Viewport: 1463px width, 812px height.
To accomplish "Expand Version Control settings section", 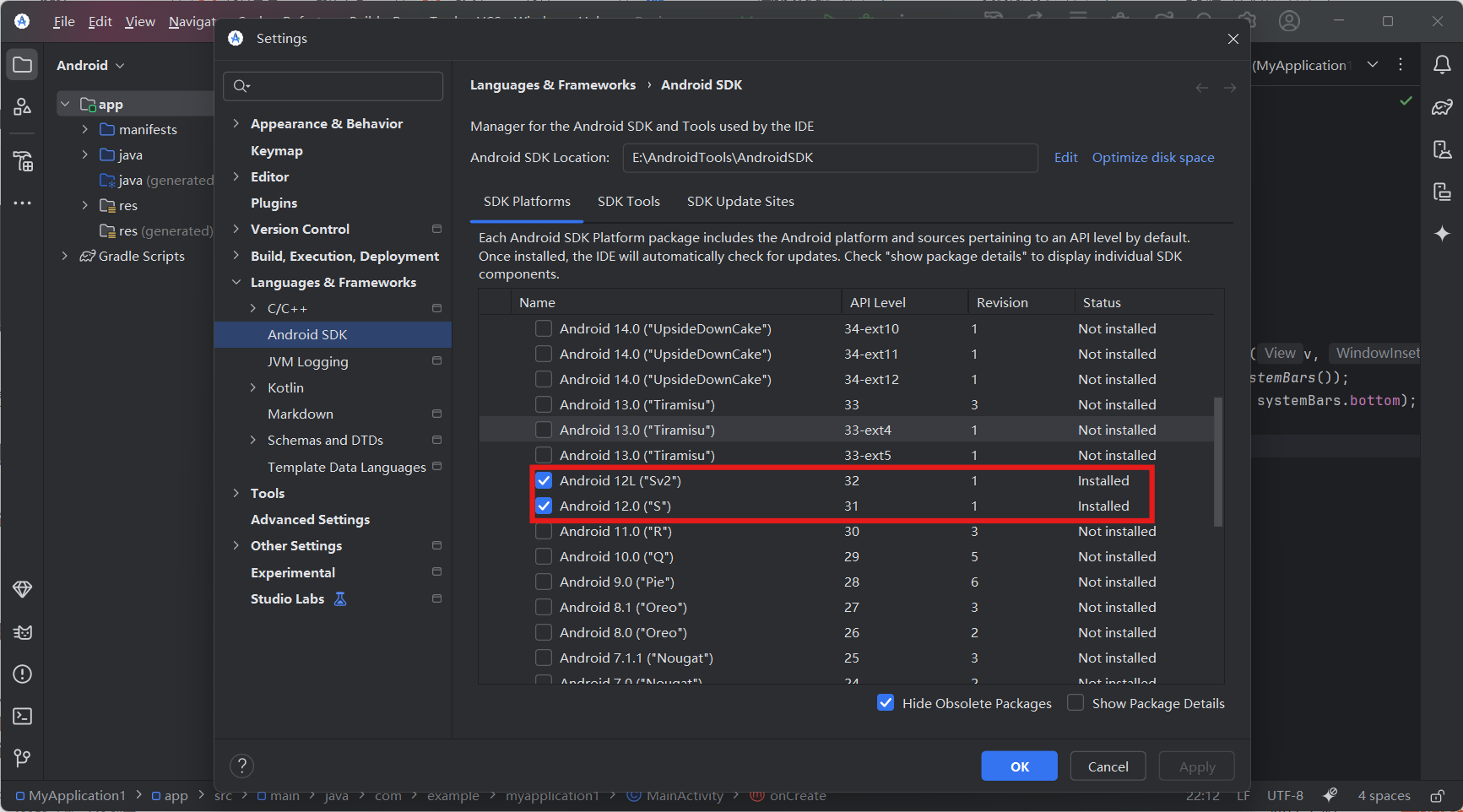I will click(x=236, y=229).
